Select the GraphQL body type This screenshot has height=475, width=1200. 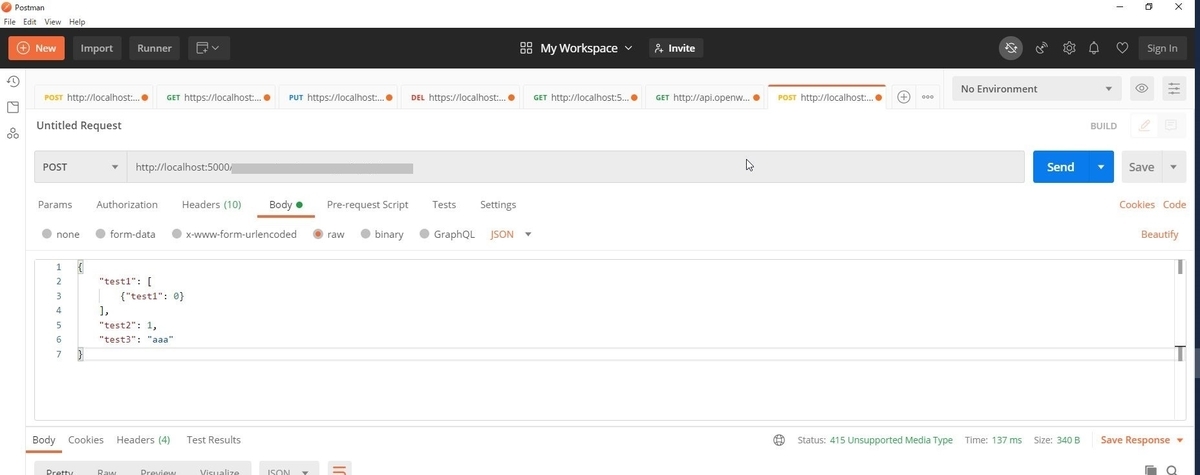pyautogui.click(x=447, y=234)
